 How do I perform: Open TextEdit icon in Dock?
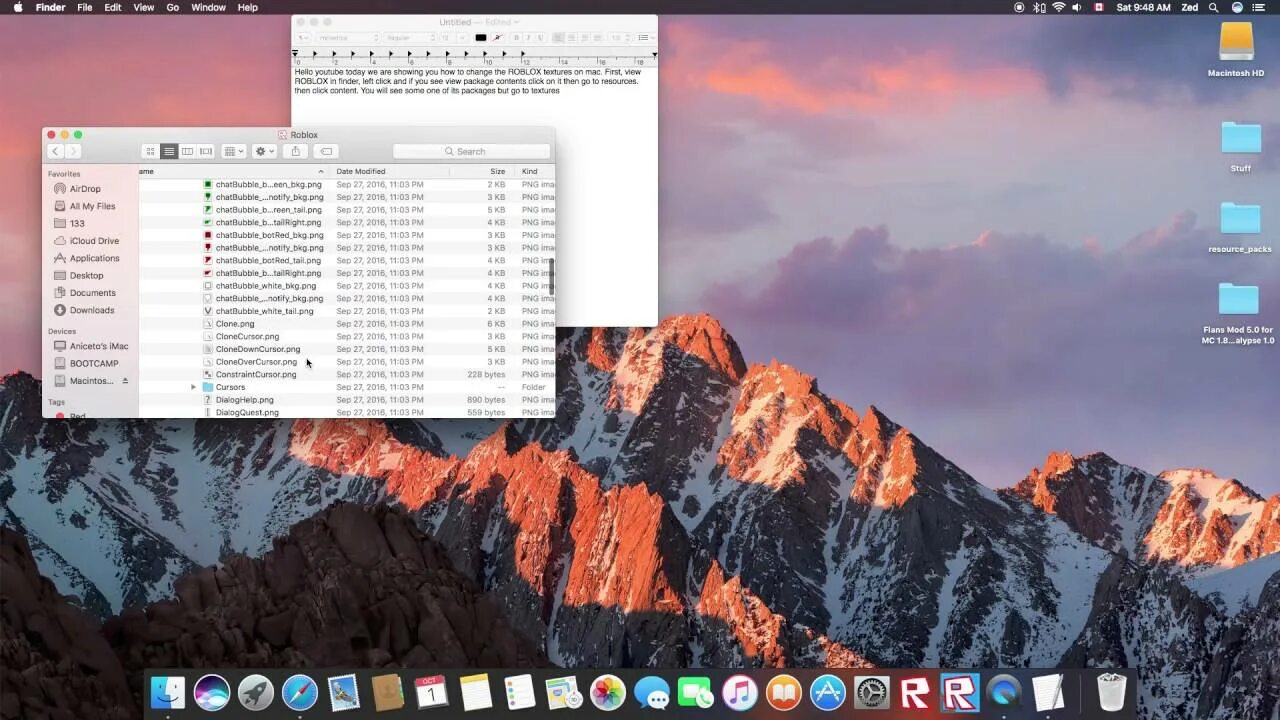pos(1048,692)
